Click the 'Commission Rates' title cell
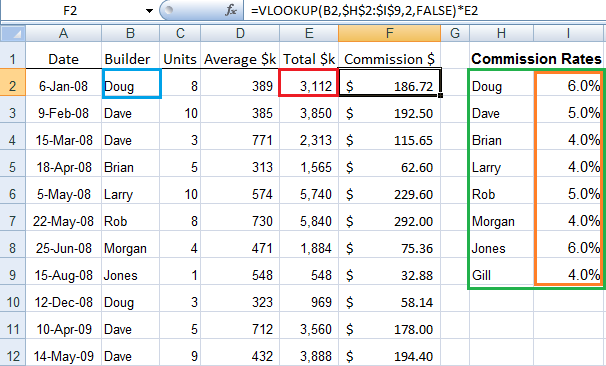Image resolution: width=606 pixels, height=366 pixels. pyautogui.click(x=536, y=59)
